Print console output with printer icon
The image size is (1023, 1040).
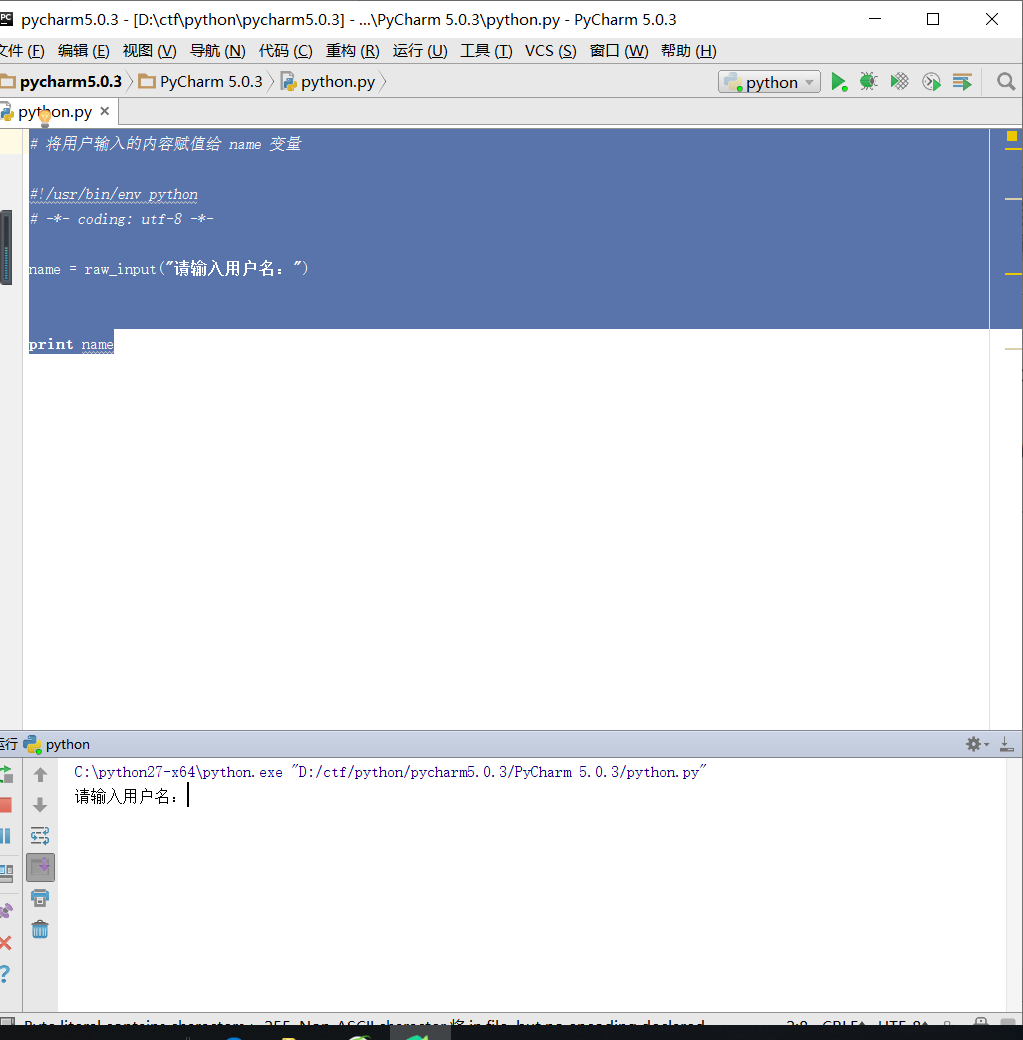pyautogui.click(x=40, y=898)
